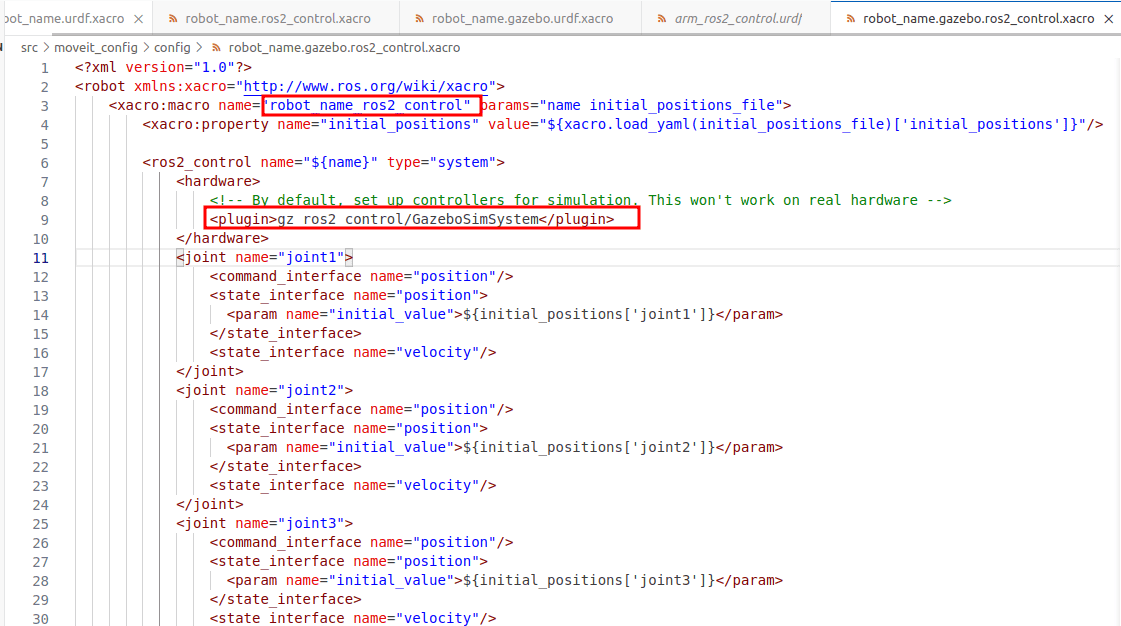Expand the config breadcrumb segment
Image resolution: width=1121 pixels, height=626 pixels.
[x=172, y=47]
